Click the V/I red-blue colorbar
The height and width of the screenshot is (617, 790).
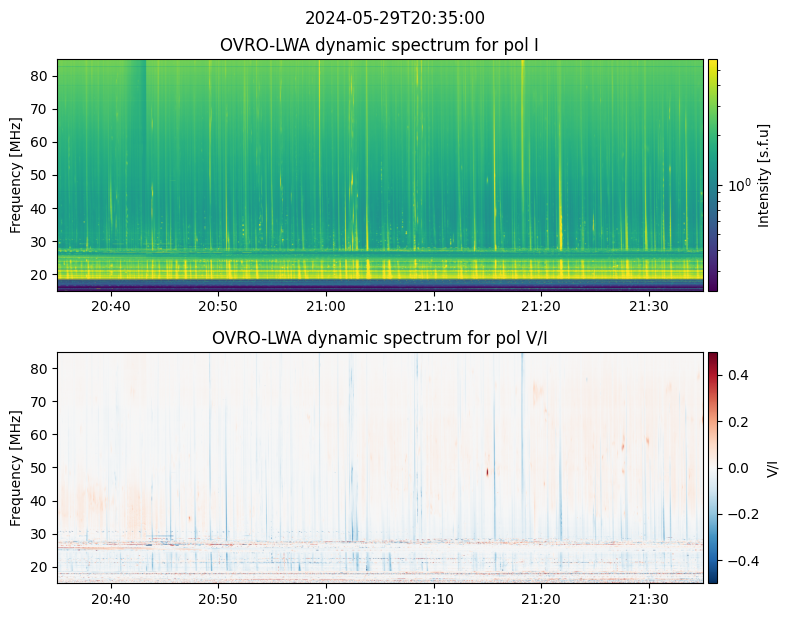(x=713, y=467)
